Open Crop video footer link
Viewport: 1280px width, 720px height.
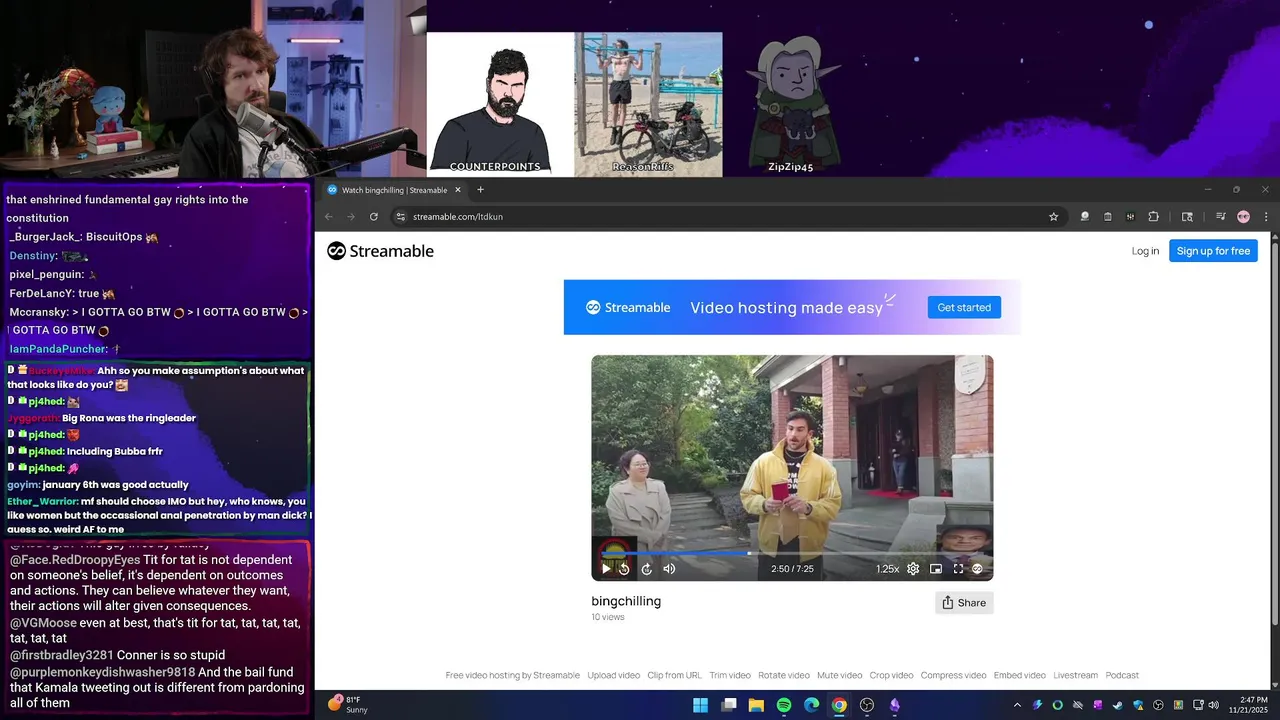[x=891, y=675]
